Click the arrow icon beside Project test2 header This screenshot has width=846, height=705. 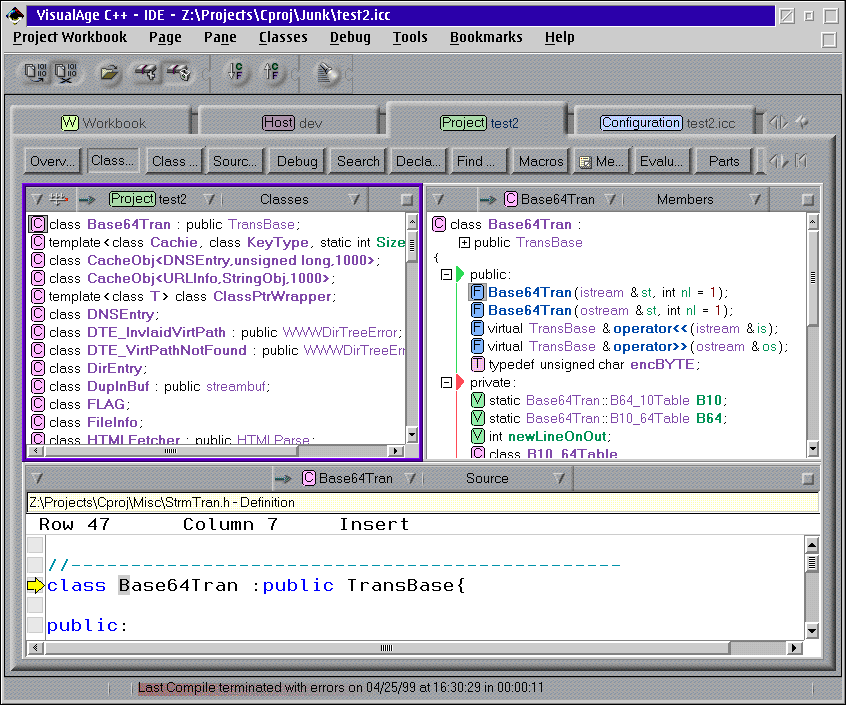87,200
